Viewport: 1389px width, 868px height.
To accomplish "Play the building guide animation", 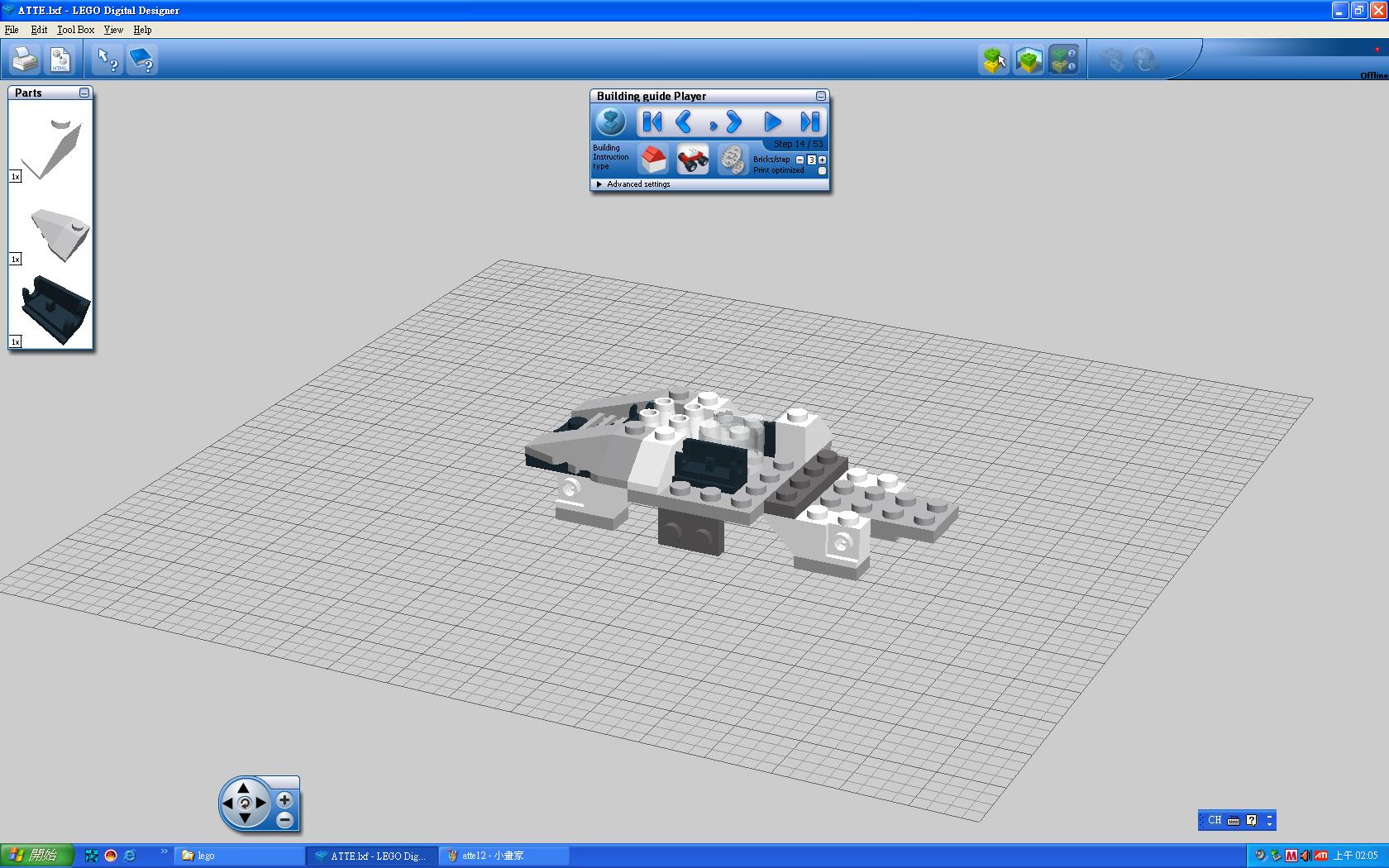I will point(772,122).
